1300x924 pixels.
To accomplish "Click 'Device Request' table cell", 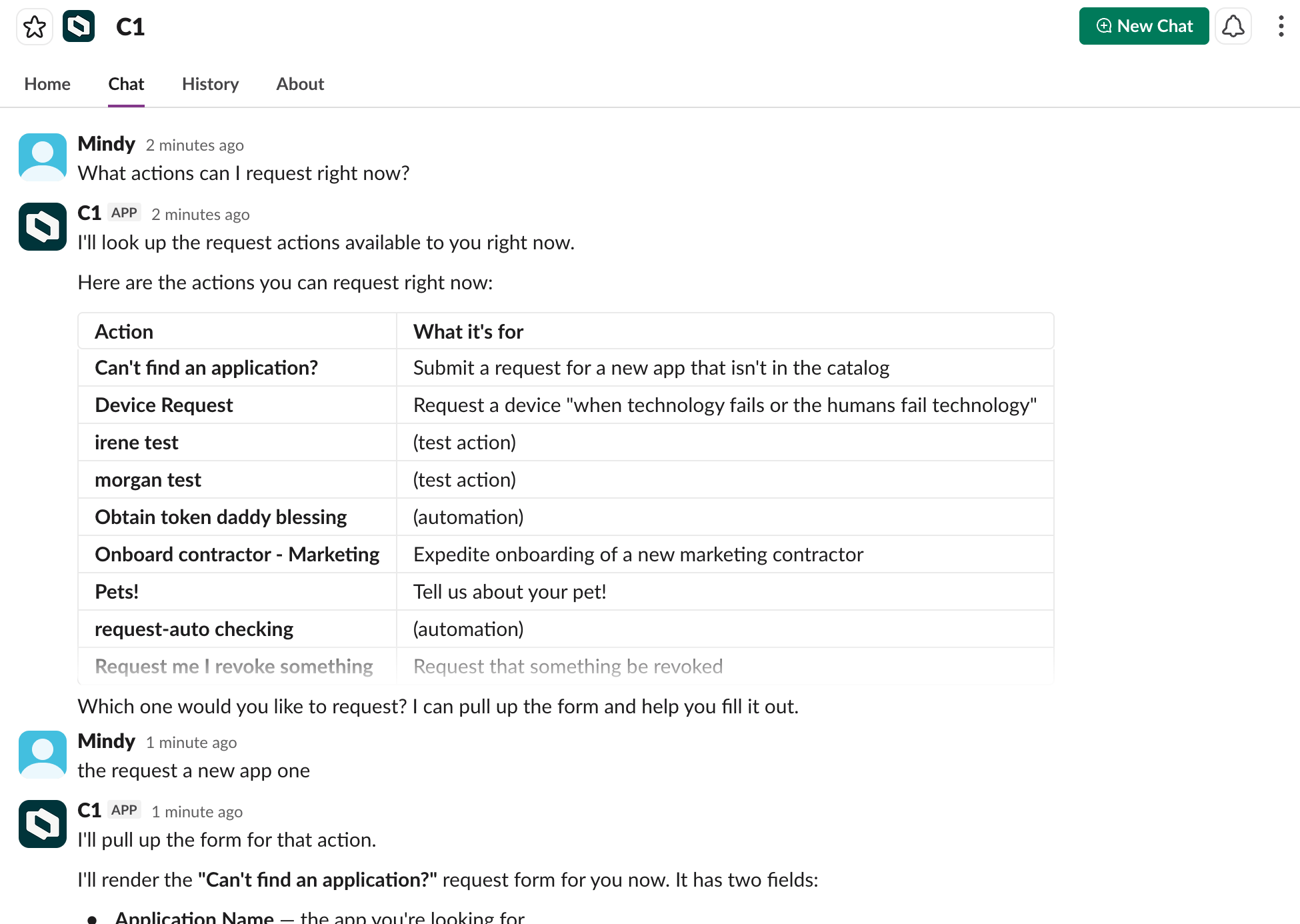I will [x=237, y=405].
